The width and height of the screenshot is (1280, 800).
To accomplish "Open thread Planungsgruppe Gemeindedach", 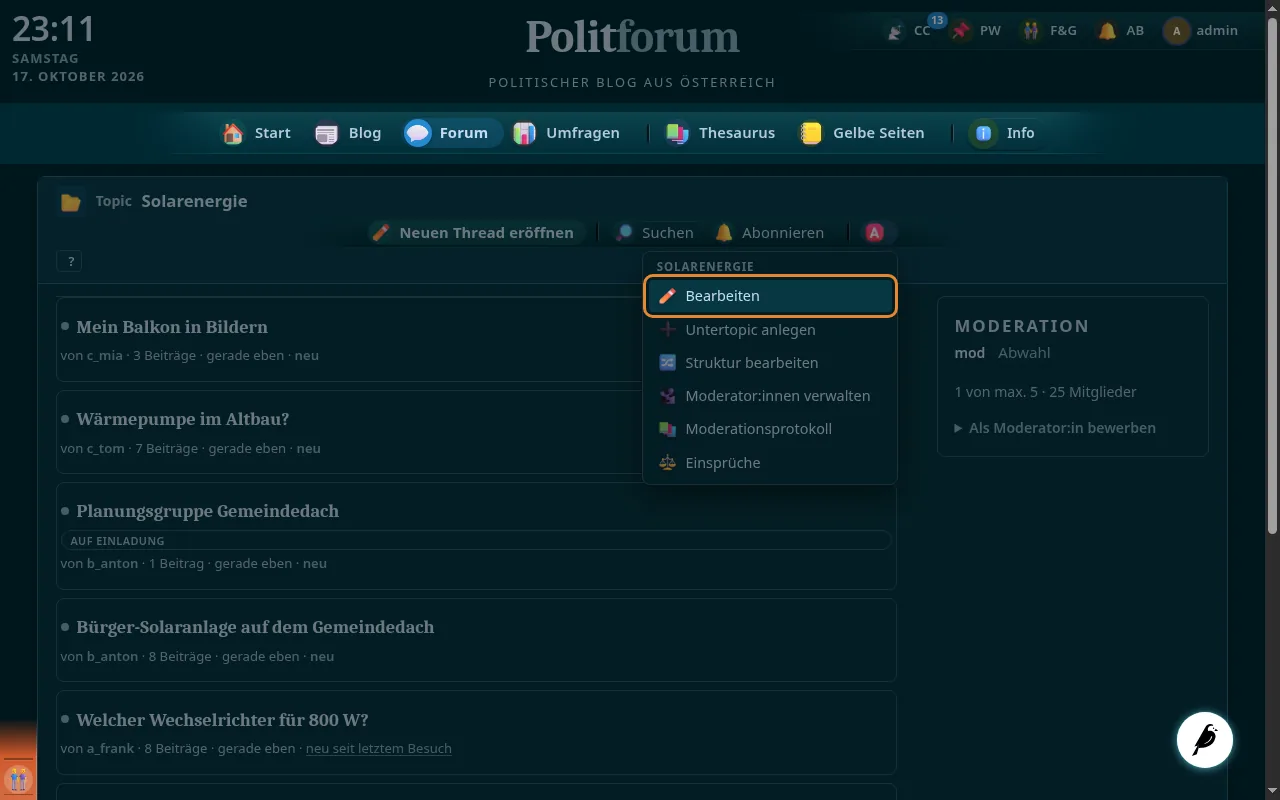I will pos(208,511).
